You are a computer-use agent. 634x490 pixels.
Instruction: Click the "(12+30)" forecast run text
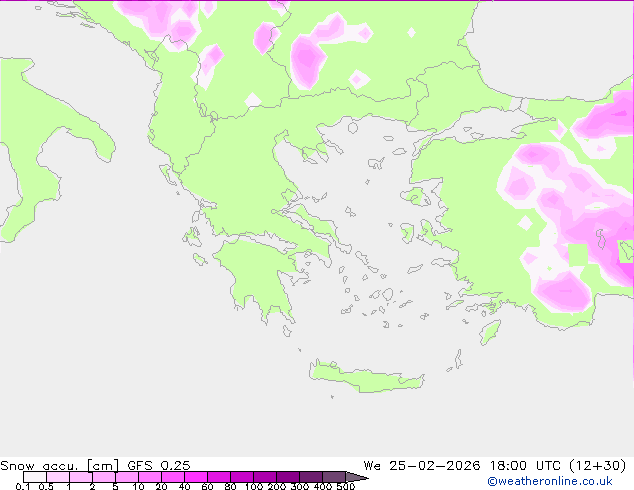[x=598, y=466]
